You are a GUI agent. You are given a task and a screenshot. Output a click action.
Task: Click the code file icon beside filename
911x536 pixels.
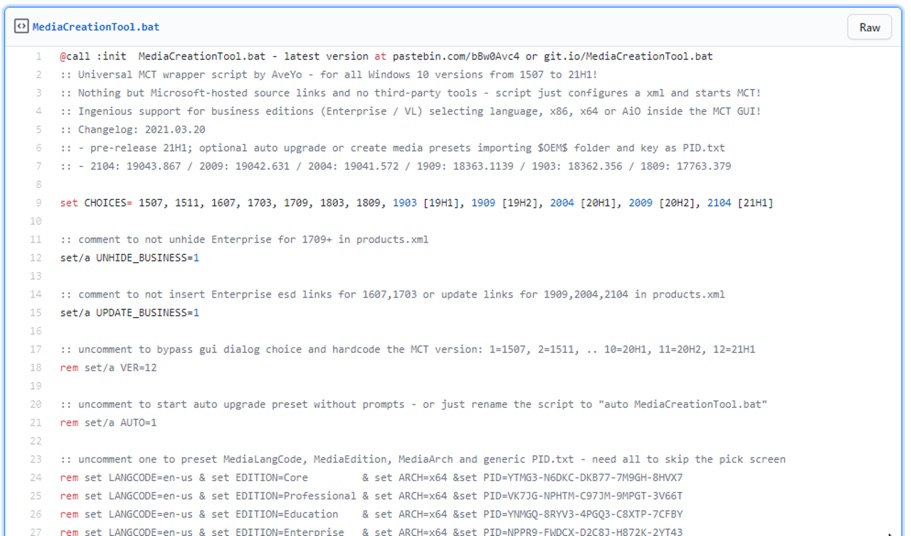pos(21,27)
